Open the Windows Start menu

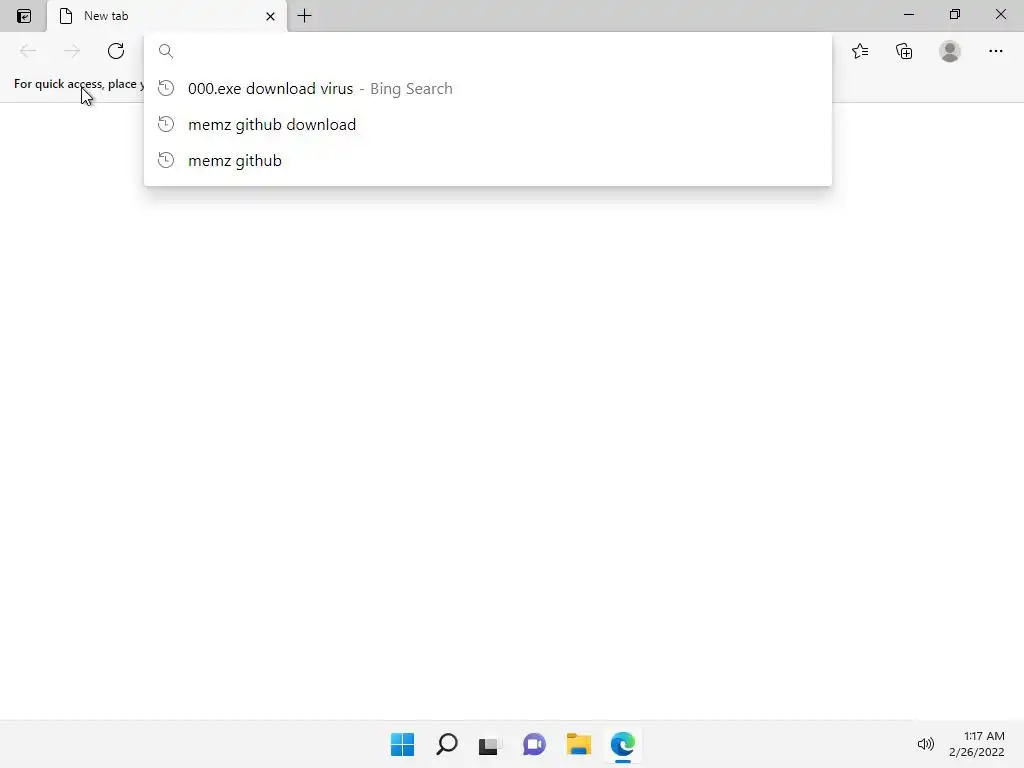[402, 744]
